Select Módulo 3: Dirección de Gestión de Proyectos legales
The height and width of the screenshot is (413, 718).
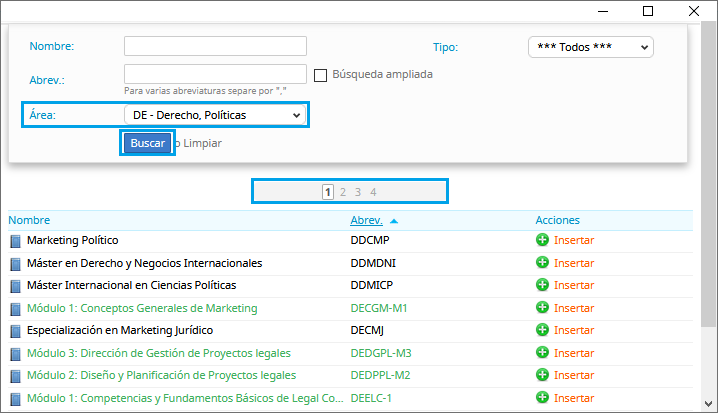click(159, 353)
